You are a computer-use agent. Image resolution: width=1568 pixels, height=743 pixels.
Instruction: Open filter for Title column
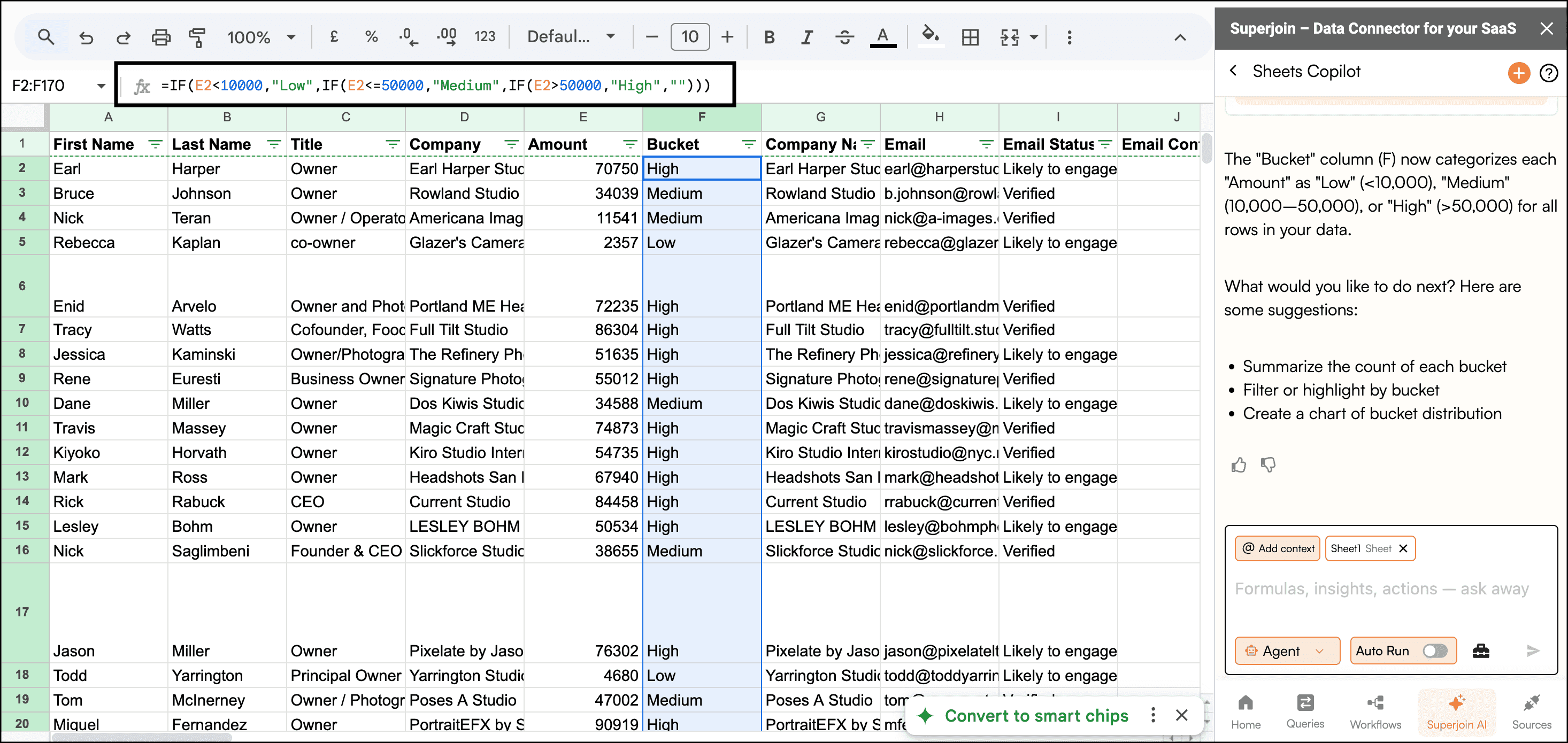(x=393, y=144)
